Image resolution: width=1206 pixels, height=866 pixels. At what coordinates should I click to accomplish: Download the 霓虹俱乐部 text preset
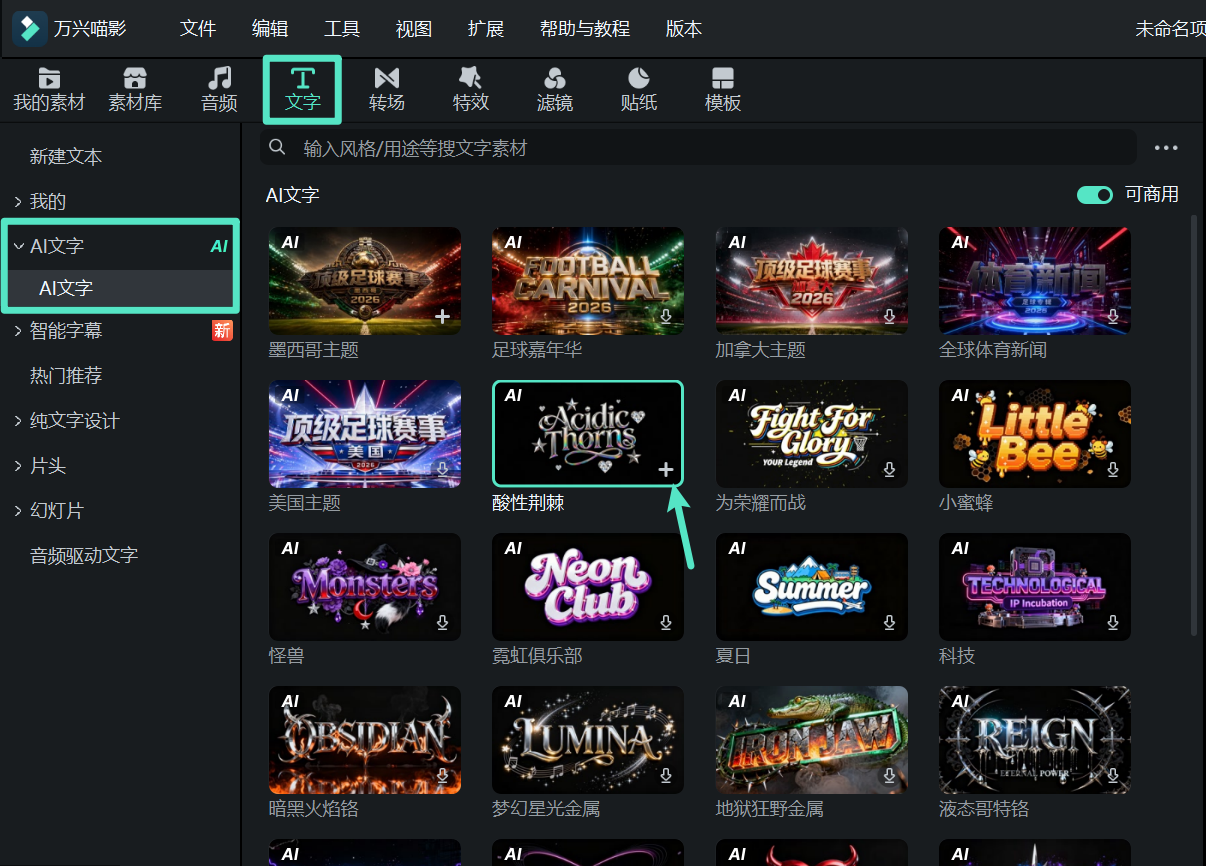tap(666, 622)
